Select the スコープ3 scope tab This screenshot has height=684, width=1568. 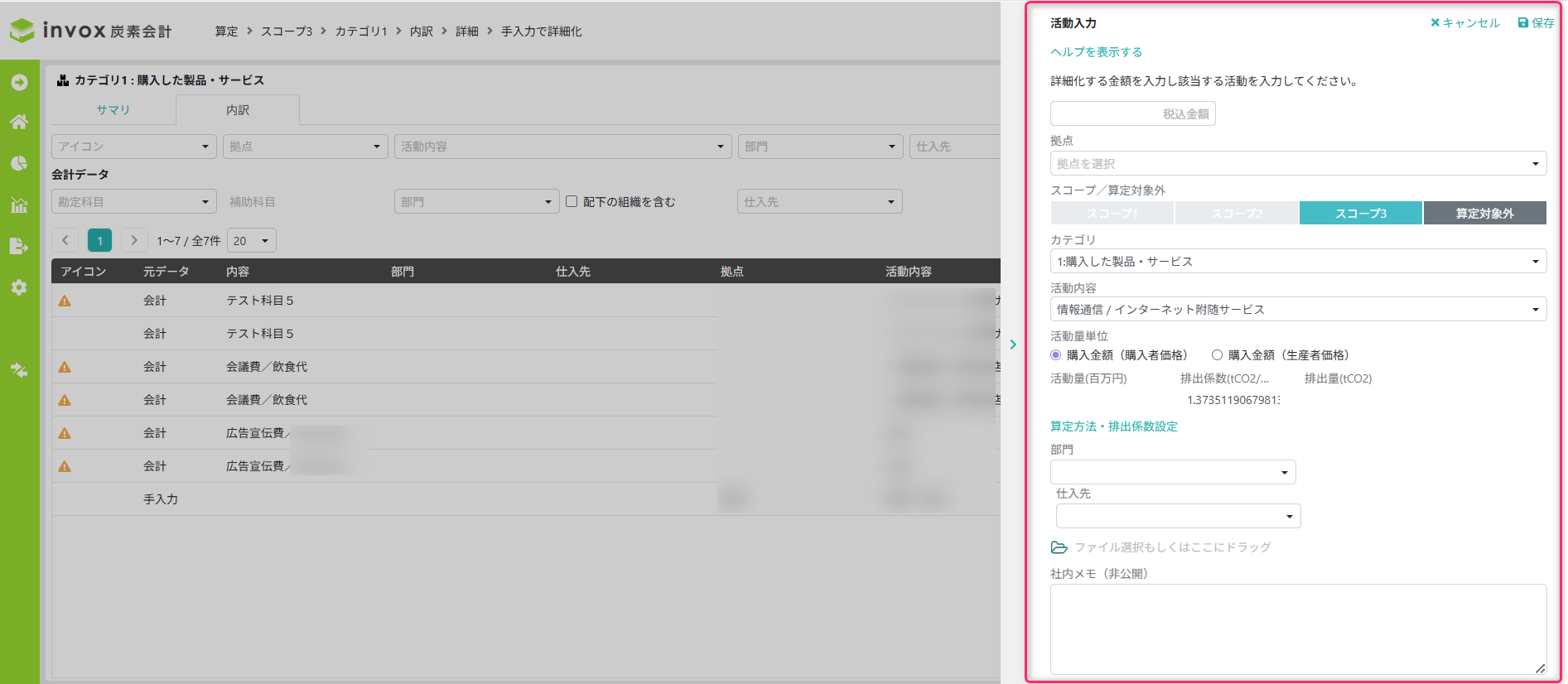click(1360, 214)
